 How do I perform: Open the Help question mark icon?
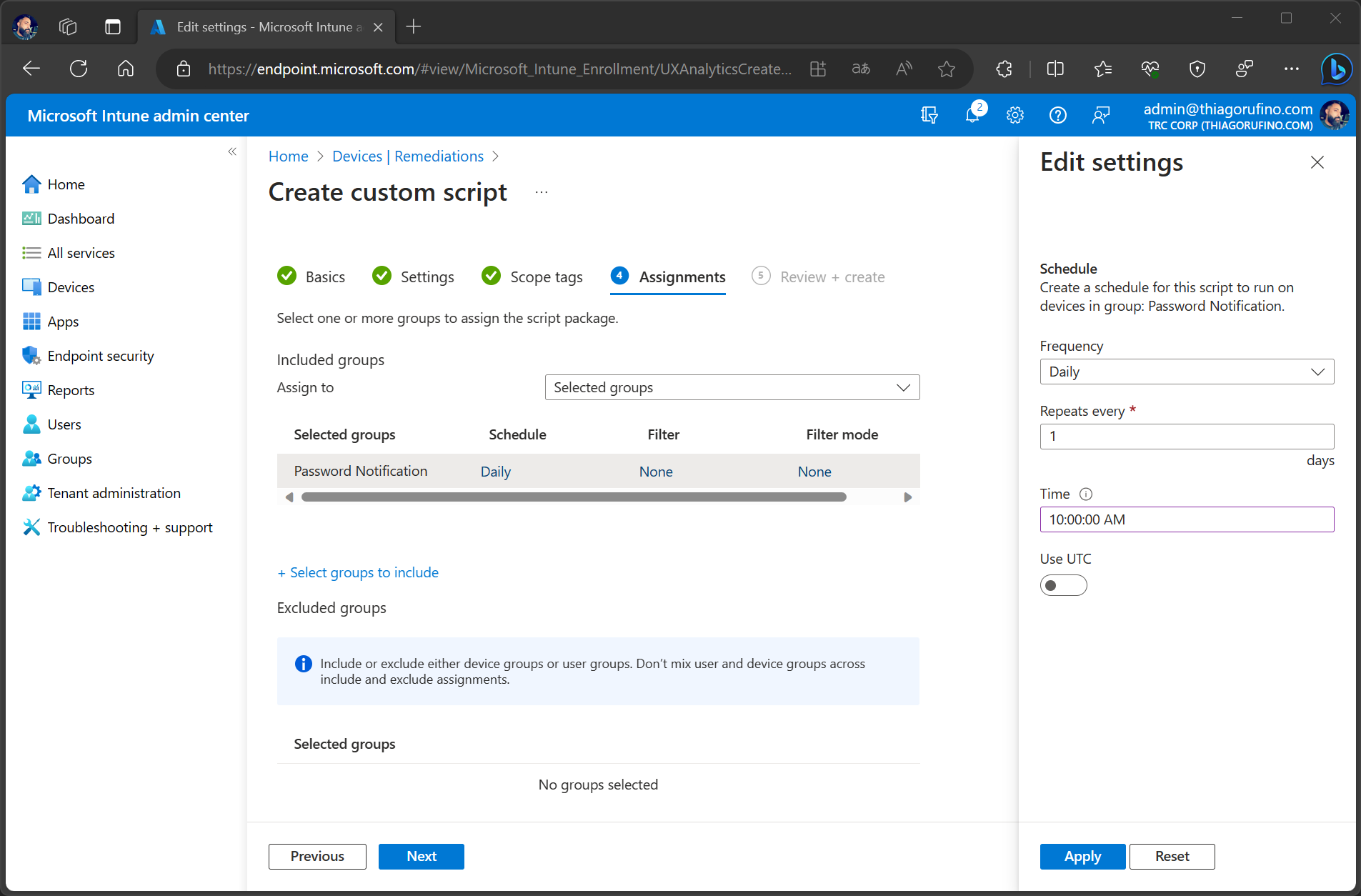(x=1058, y=115)
